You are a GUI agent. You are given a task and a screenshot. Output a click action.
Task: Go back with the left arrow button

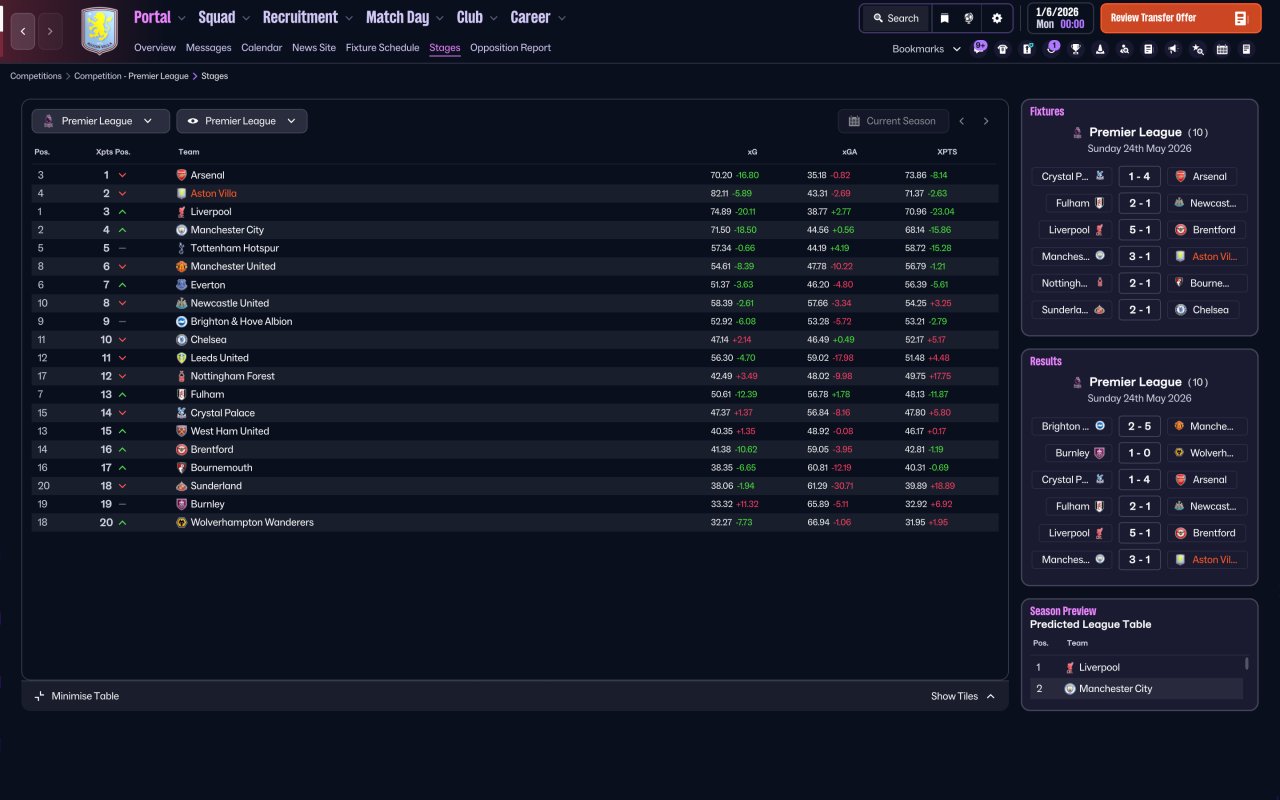click(x=23, y=31)
